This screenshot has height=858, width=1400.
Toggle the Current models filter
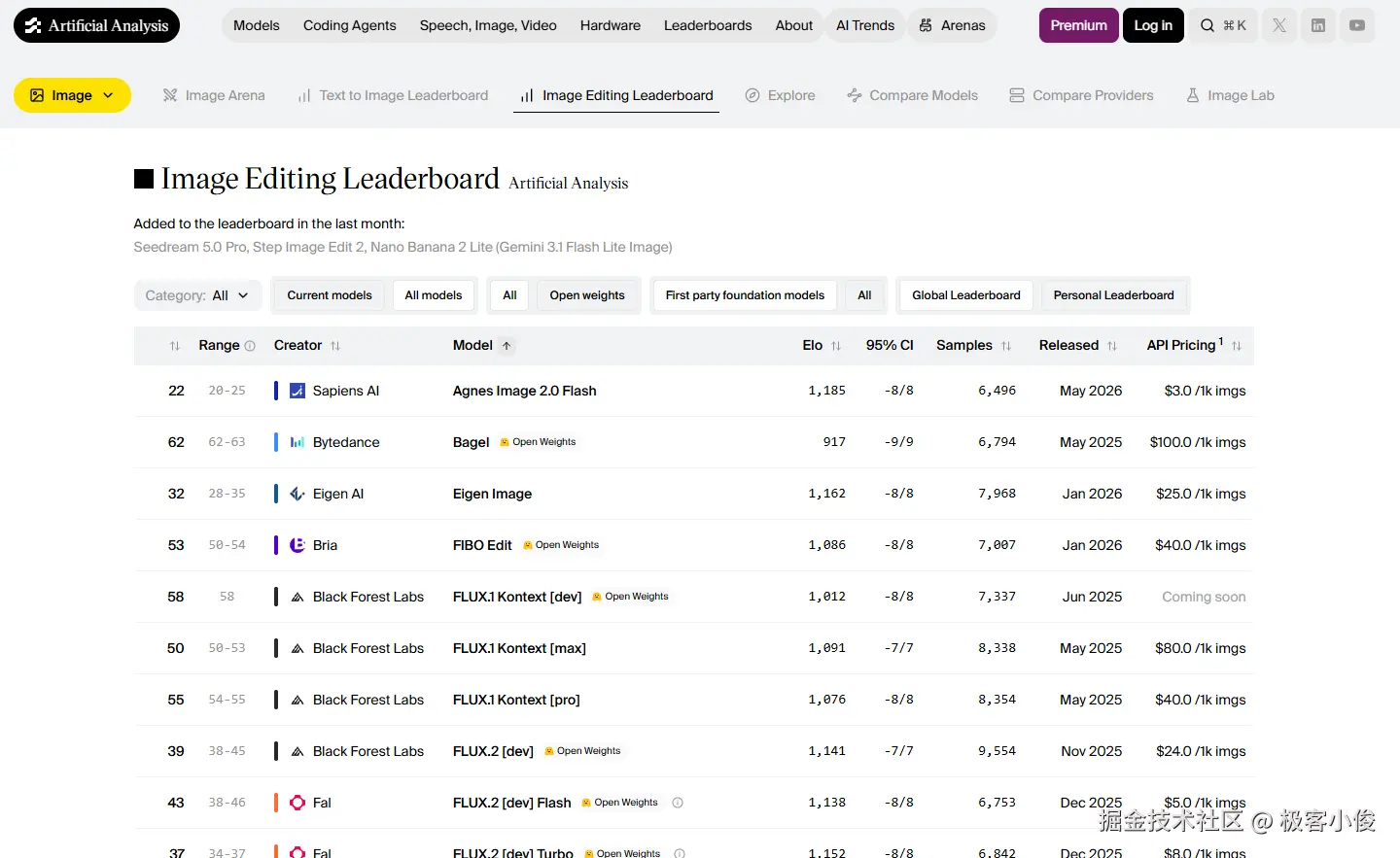click(330, 295)
